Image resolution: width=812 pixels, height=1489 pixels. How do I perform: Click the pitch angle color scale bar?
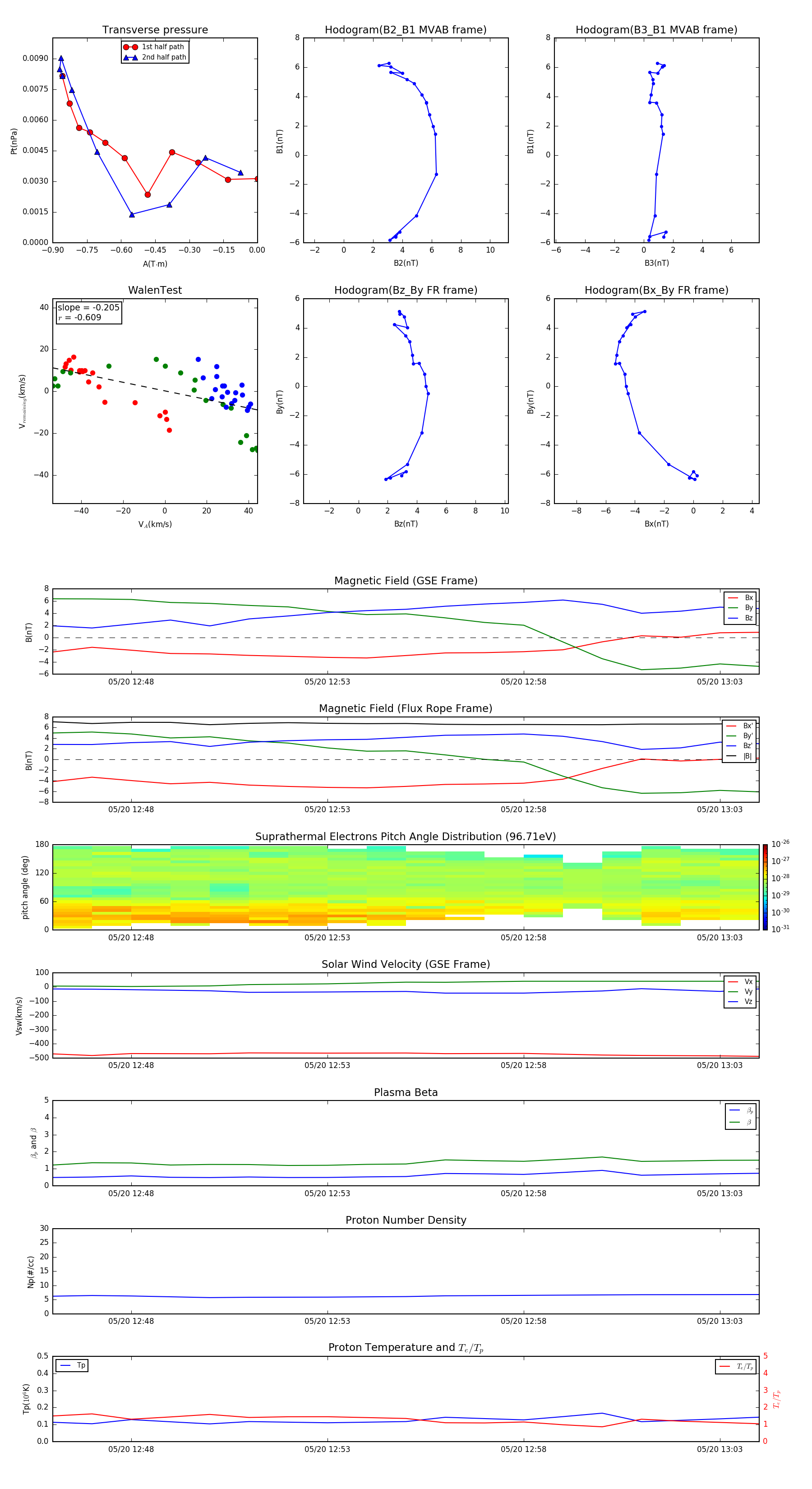(765, 887)
